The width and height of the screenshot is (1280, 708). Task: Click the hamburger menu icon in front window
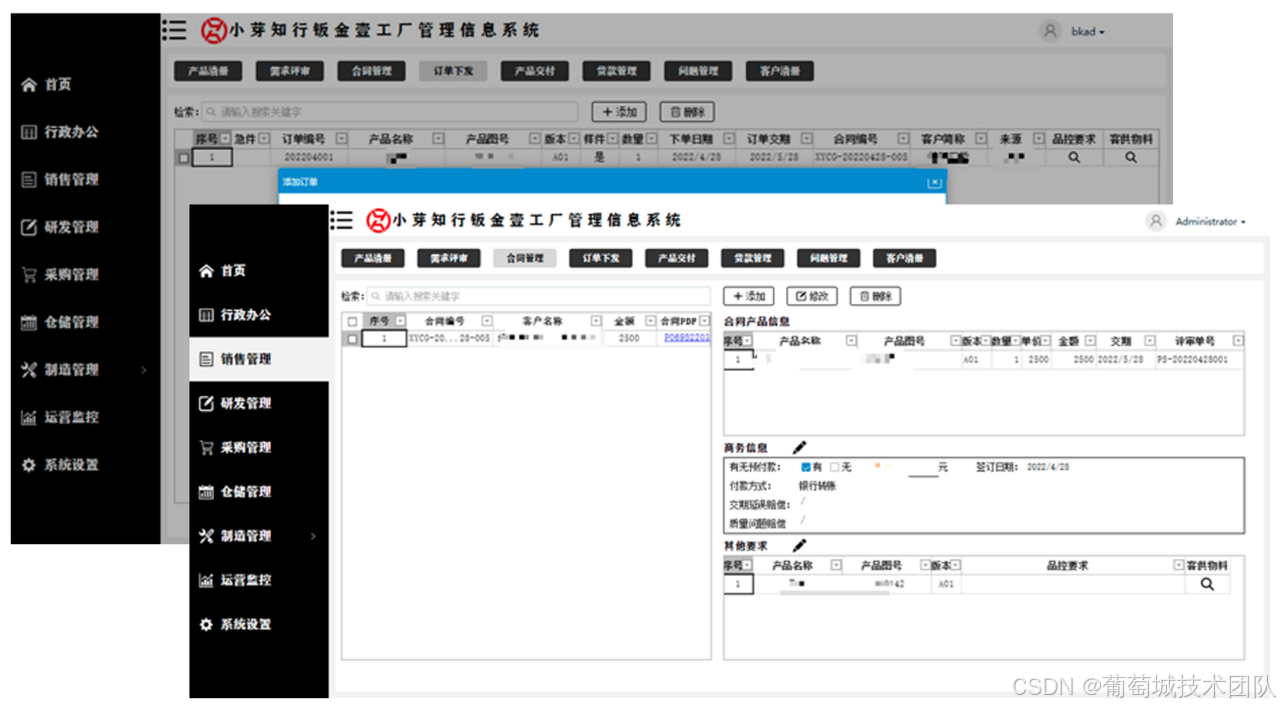point(341,221)
